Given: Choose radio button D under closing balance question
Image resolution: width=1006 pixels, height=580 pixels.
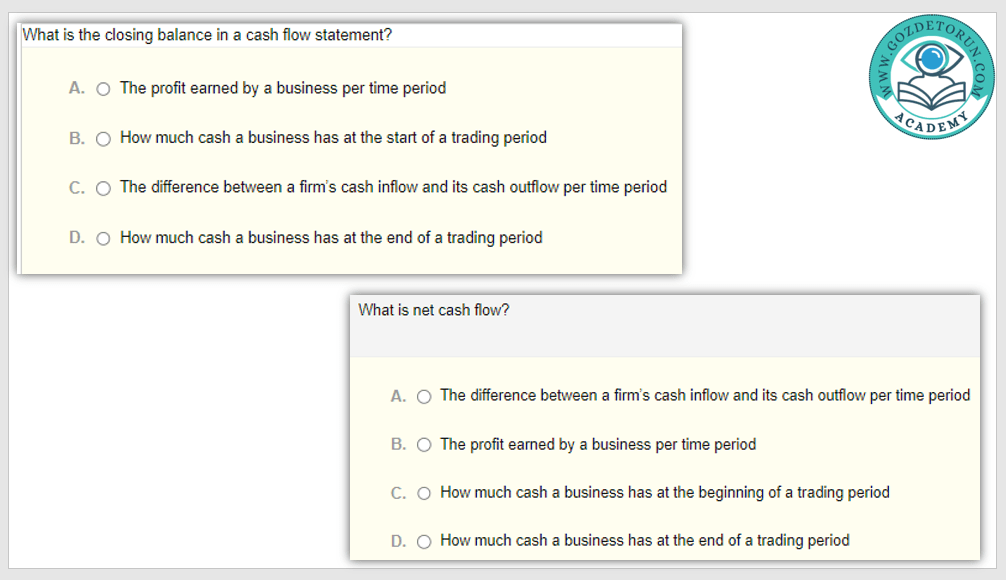Looking at the screenshot, I should click(103, 239).
